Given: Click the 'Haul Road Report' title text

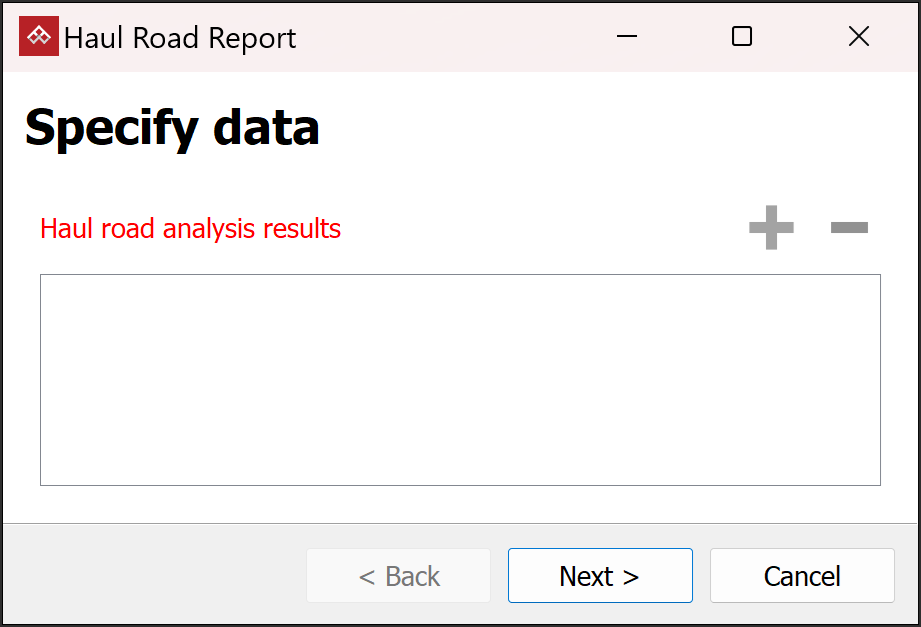Looking at the screenshot, I should click(x=180, y=38).
